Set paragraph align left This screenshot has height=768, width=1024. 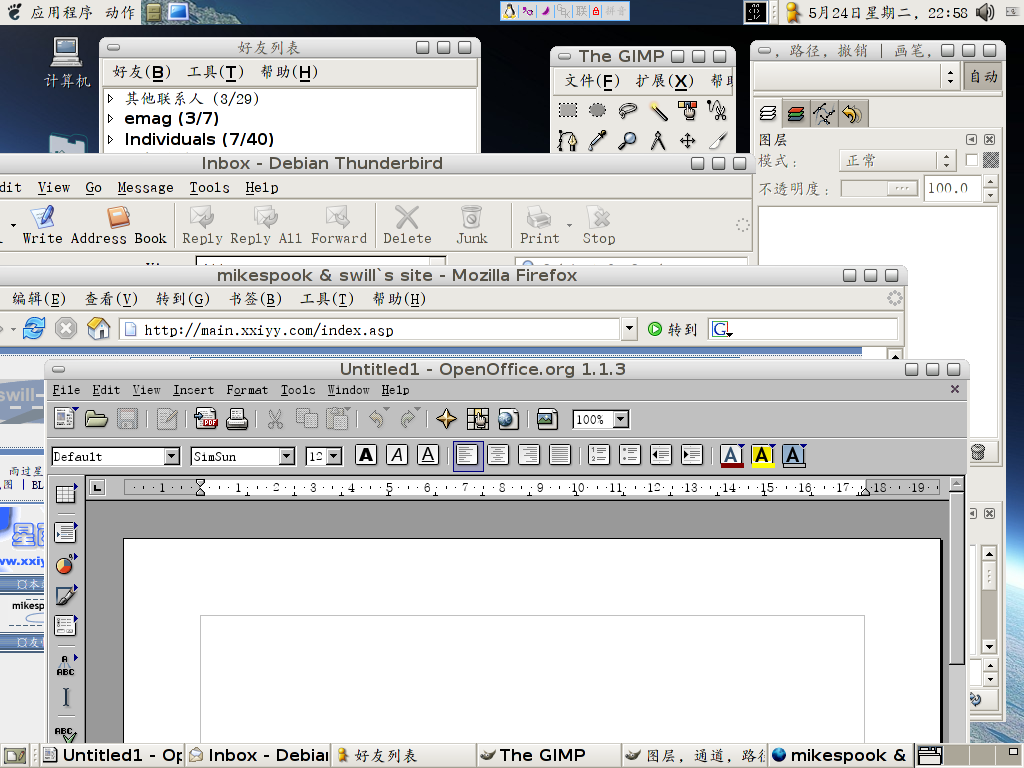click(468, 456)
